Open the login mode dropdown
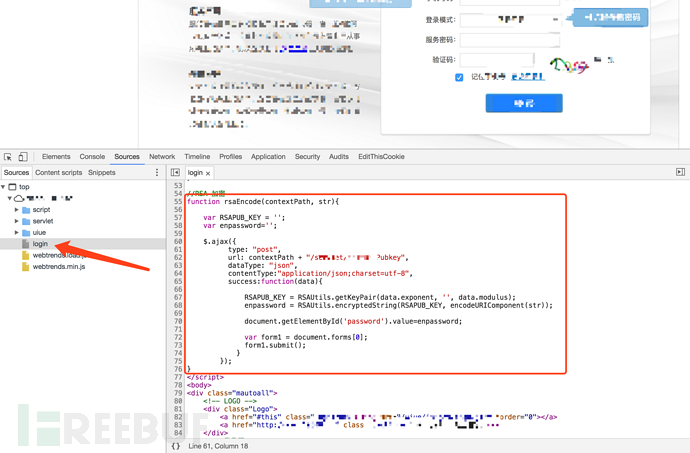Viewport: 690px width, 453px height. pyautogui.click(x=510, y=19)
